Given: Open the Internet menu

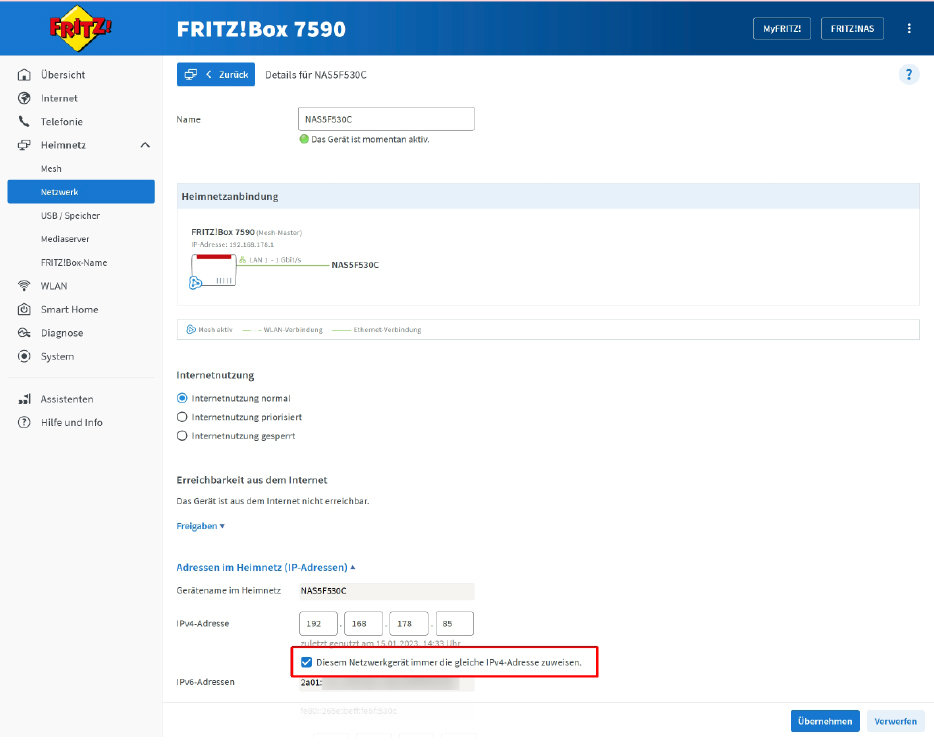Looking at the screenshot, I should (x=59, y=98).
